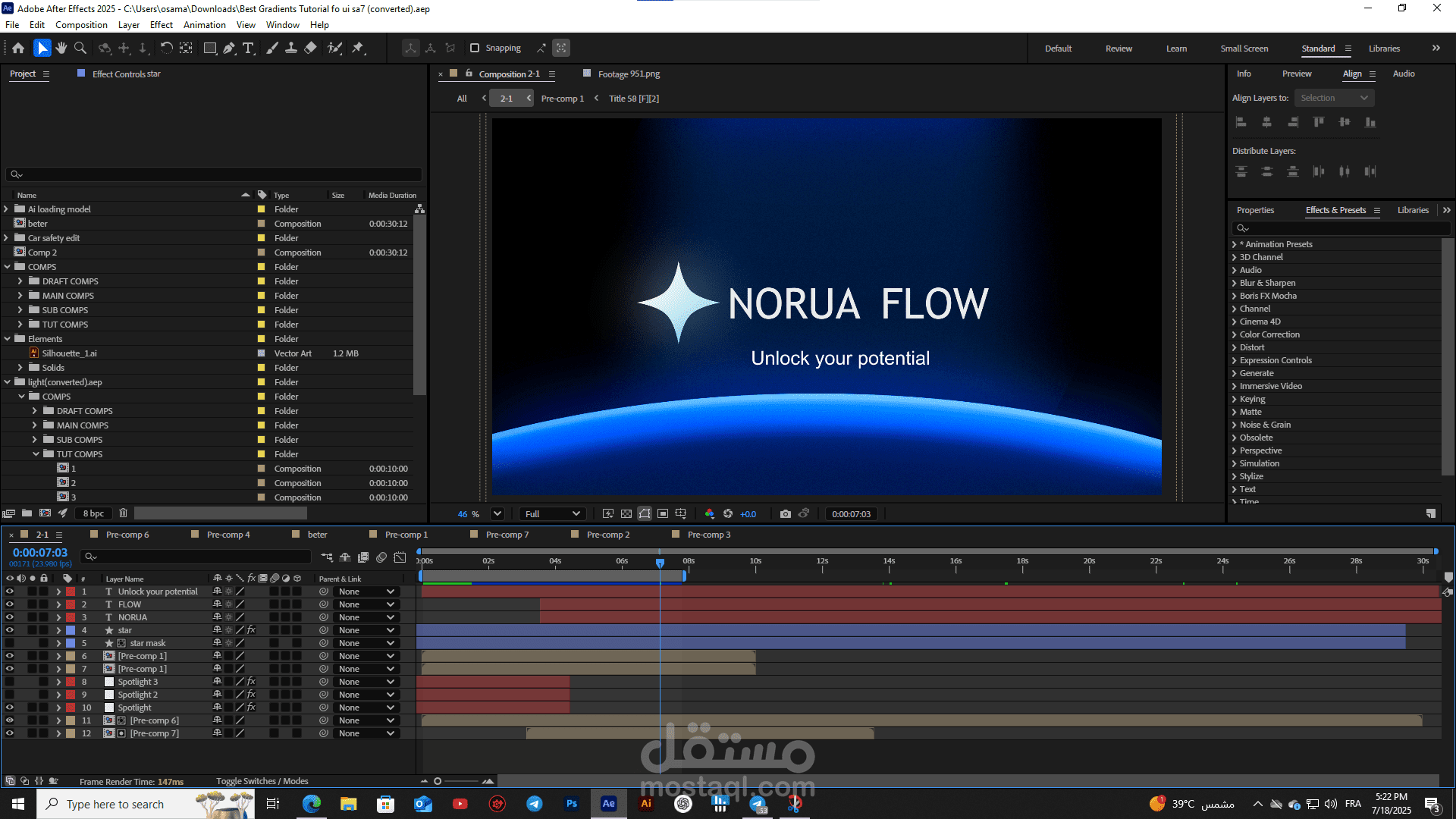Select the Pen tool
The image size is (1456, 819).
coord(229,48)
